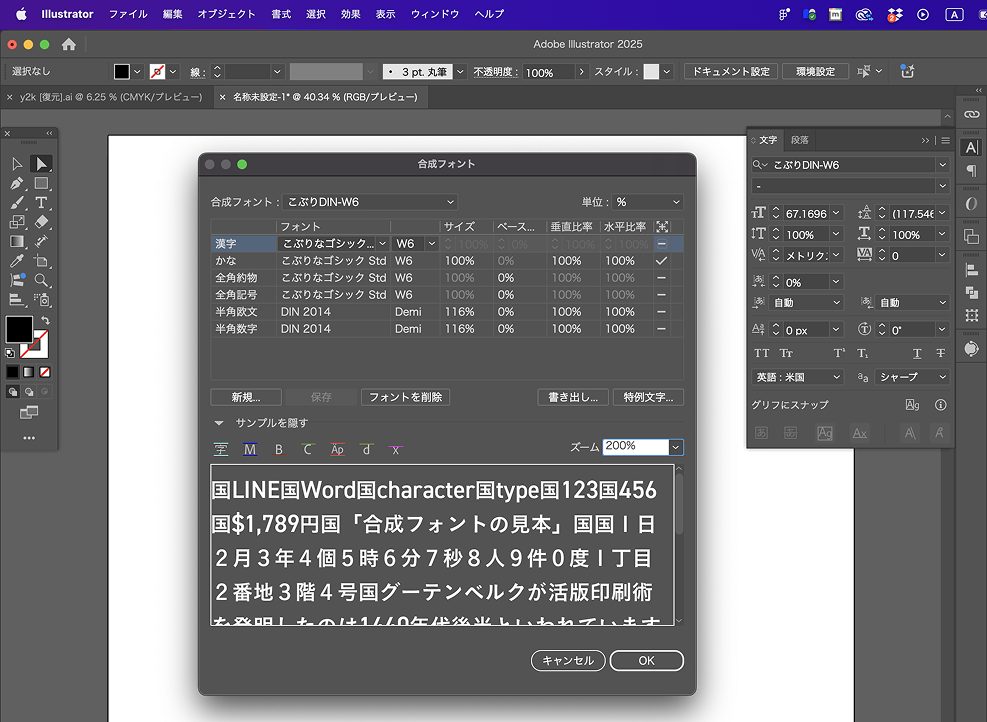Select the Zoom magnifier tool
Screen dimensions: 987x722
tap(42, 280)
